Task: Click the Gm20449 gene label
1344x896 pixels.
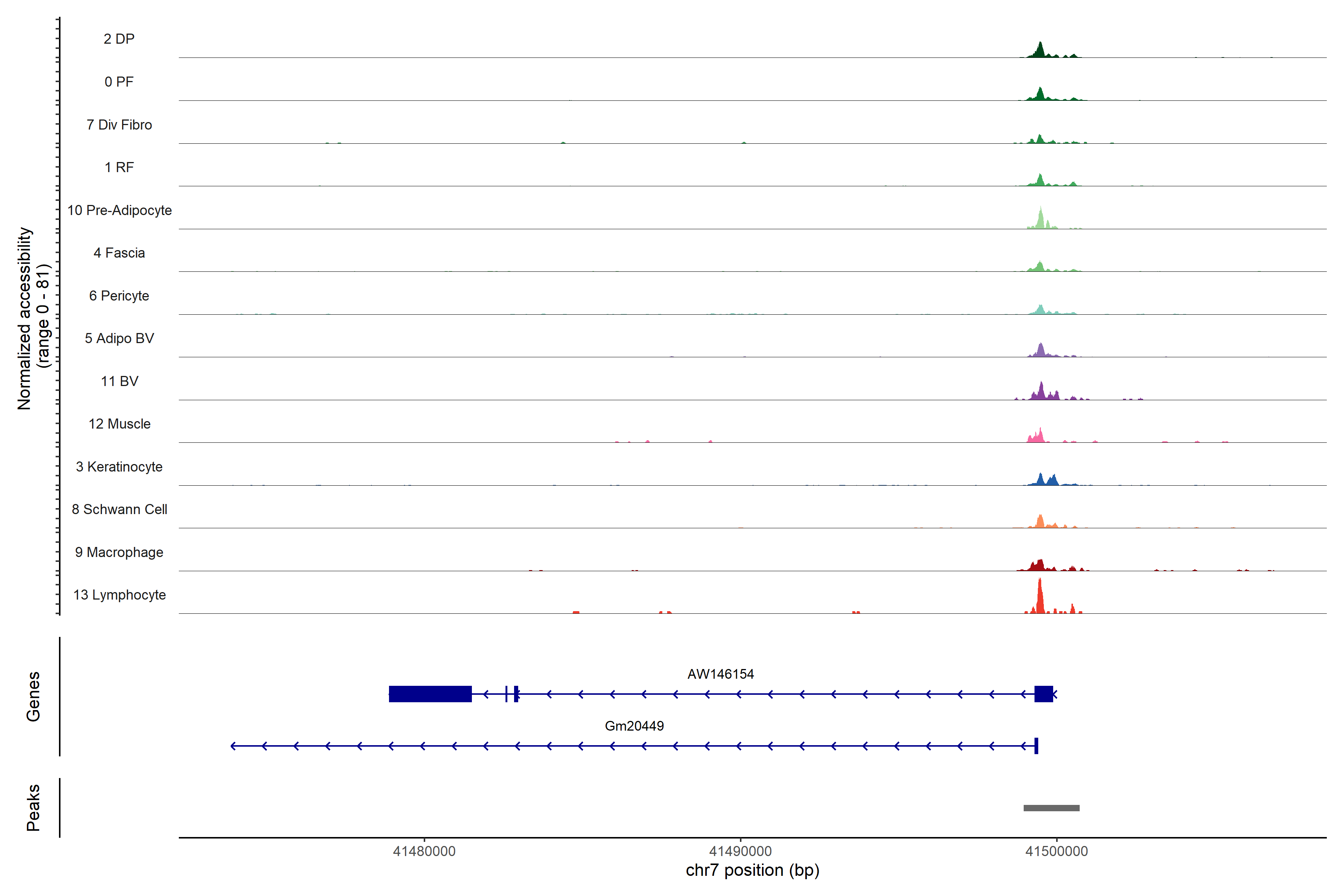Action: click(634, 726)
